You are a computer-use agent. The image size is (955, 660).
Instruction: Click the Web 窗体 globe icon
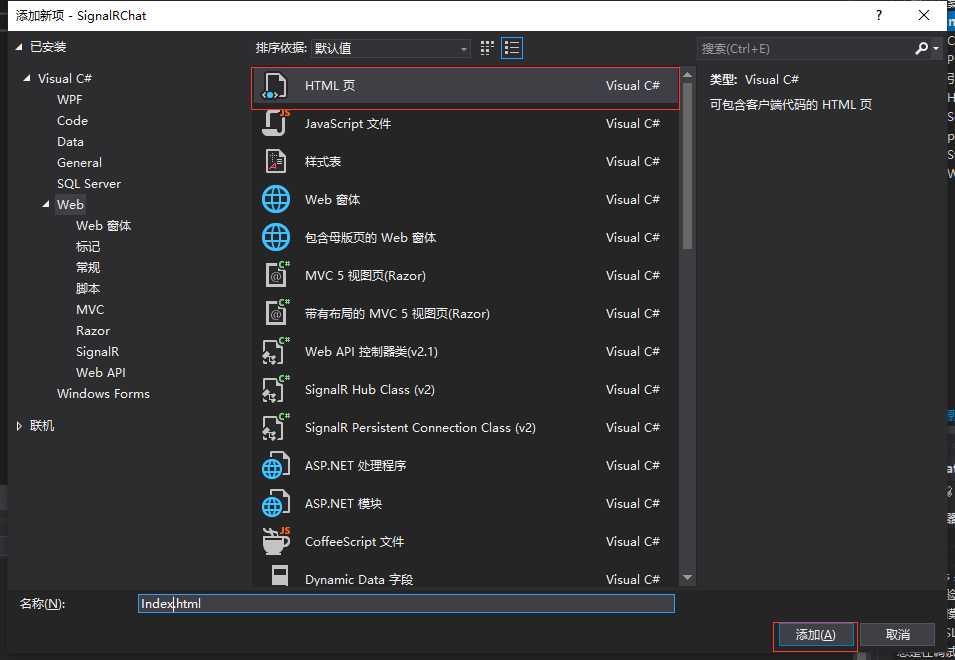276,200
